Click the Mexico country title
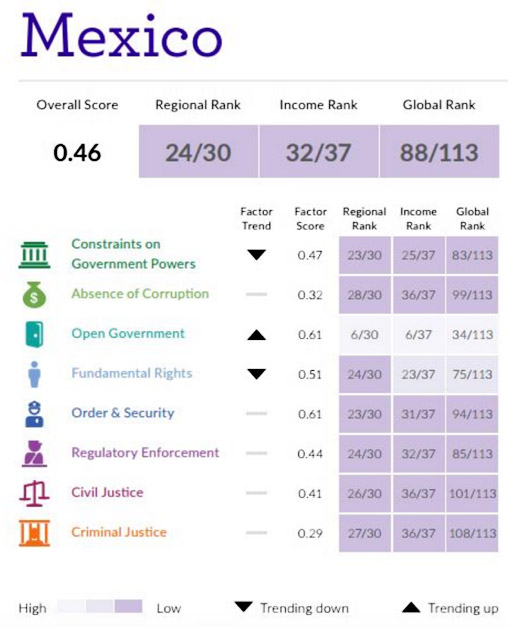 [x=122, y=35]
